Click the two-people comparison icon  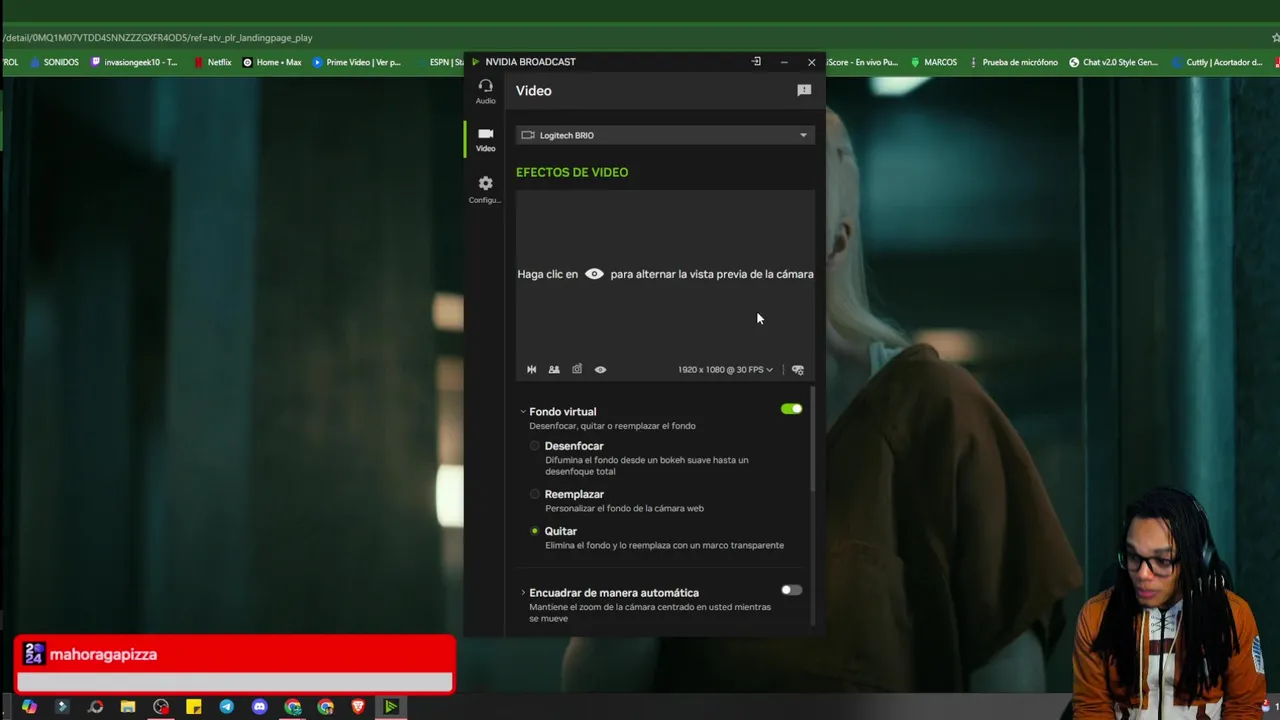click(x=554, y=370)
